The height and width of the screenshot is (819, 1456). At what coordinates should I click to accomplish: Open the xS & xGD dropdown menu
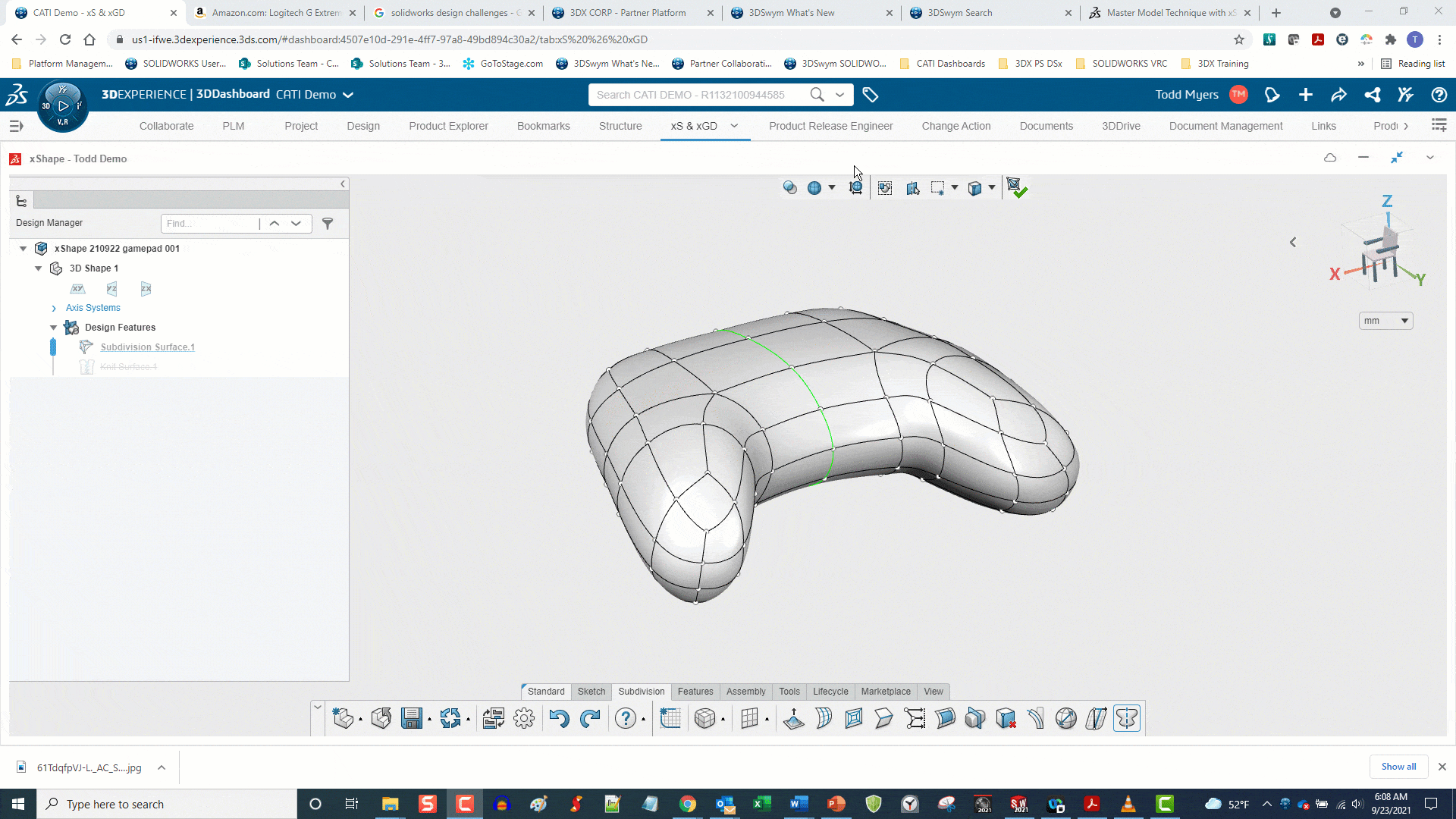[735, 125]
